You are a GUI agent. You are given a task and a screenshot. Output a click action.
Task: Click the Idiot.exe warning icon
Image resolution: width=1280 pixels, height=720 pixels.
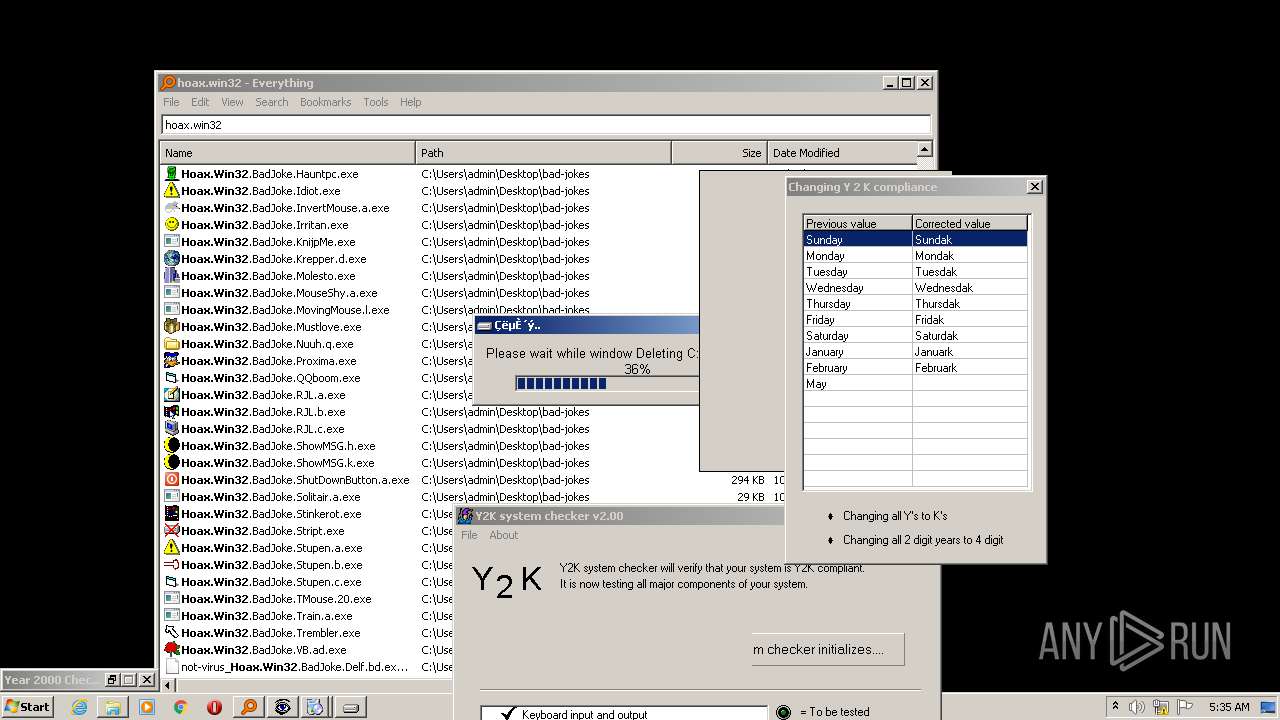click(x=172, y=191)
